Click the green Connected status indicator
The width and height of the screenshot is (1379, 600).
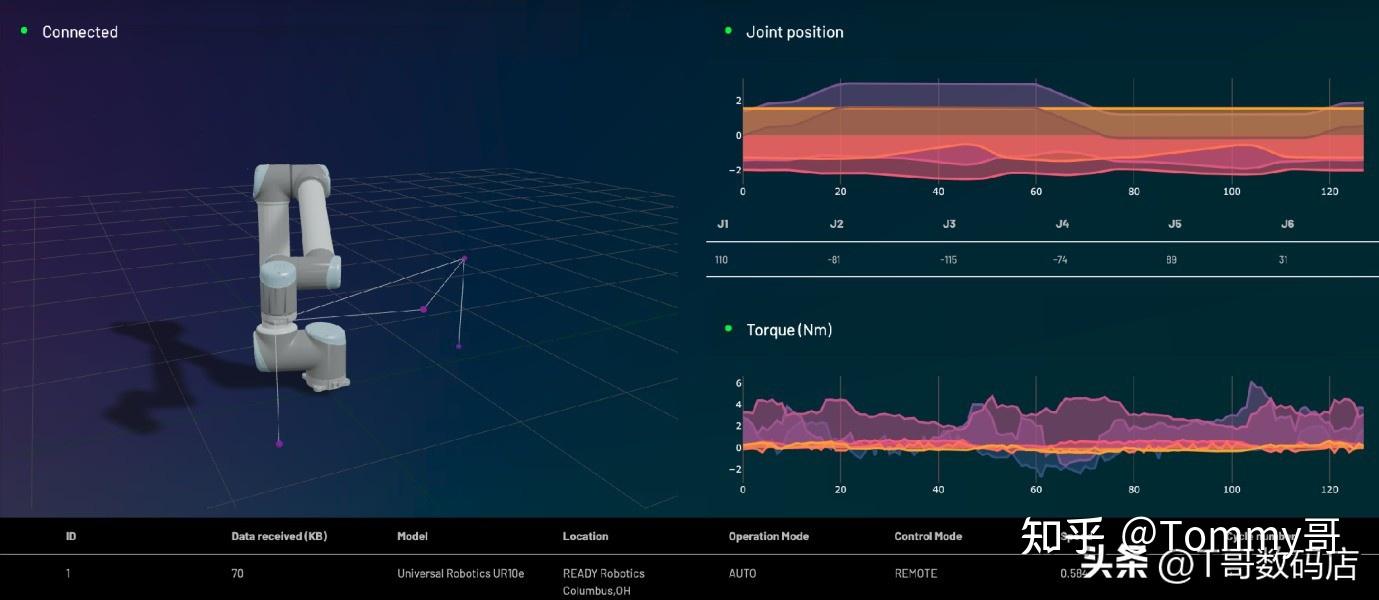23,31
